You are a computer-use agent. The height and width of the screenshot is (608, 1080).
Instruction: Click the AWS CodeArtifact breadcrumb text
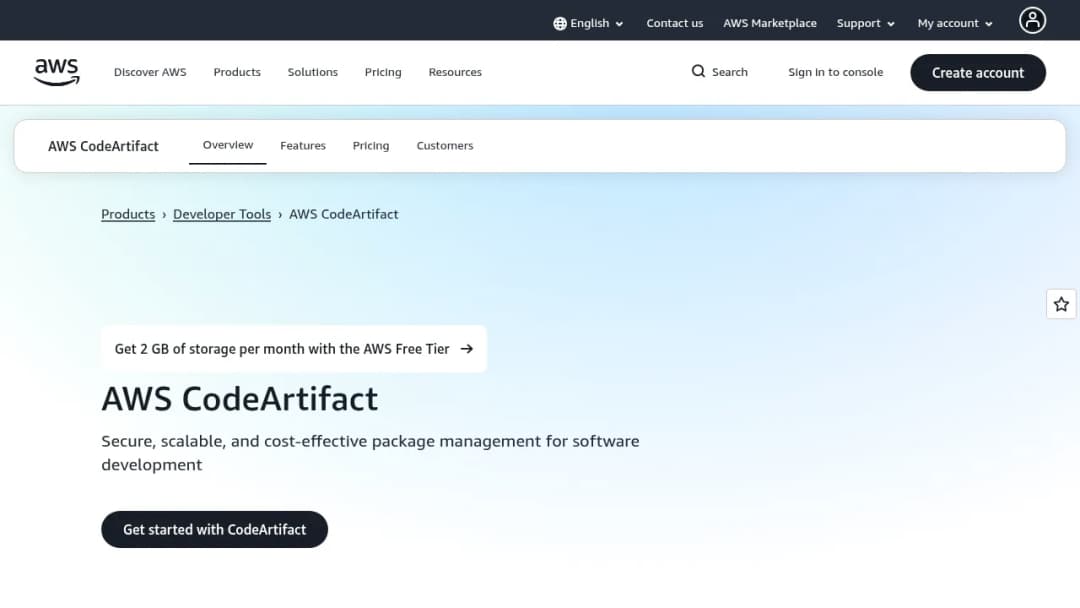[344, 214]
